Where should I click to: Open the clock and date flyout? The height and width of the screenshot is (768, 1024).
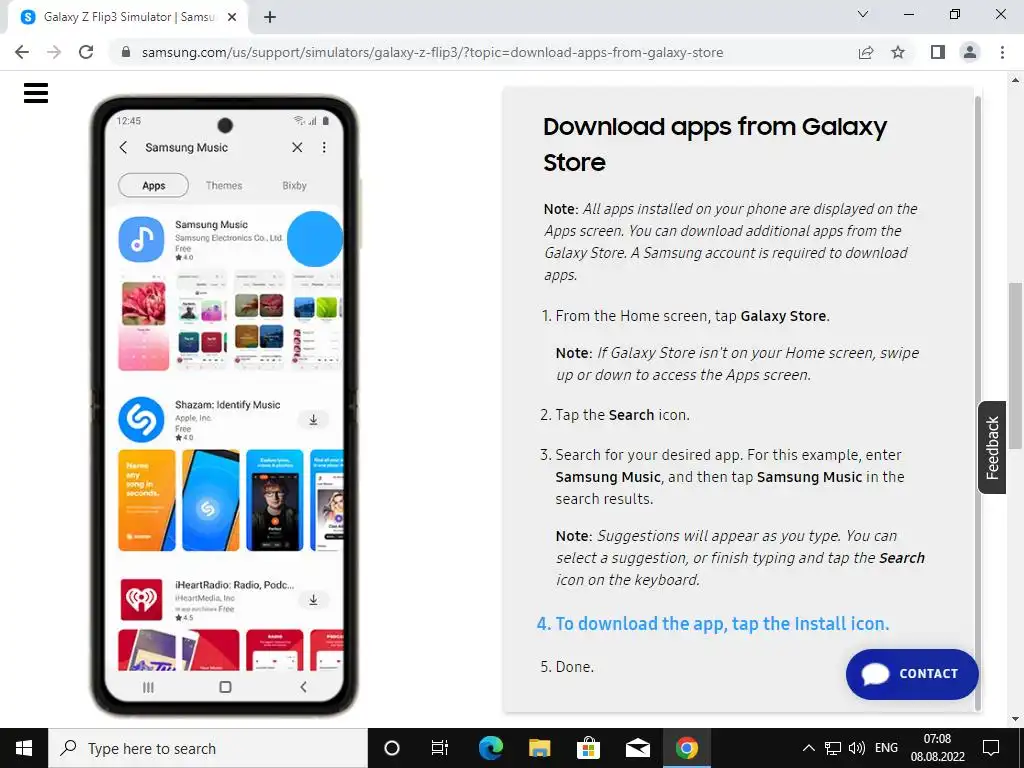[x=938, y=748]
